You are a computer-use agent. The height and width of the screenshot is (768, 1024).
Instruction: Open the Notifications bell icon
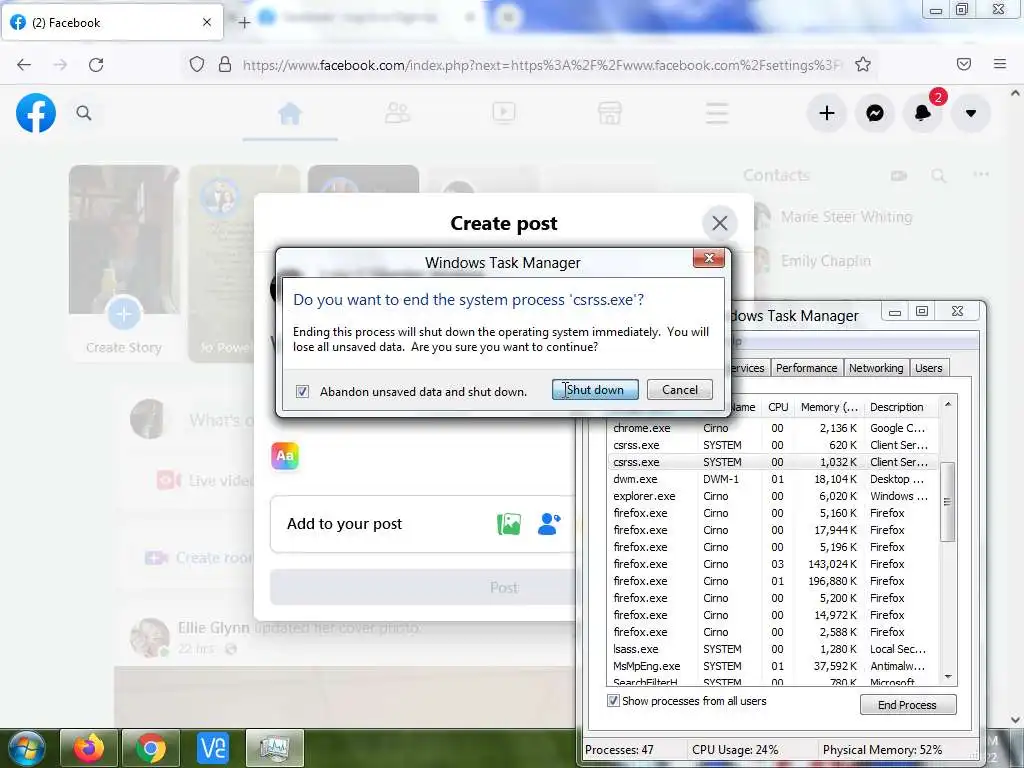coord(923,113)
